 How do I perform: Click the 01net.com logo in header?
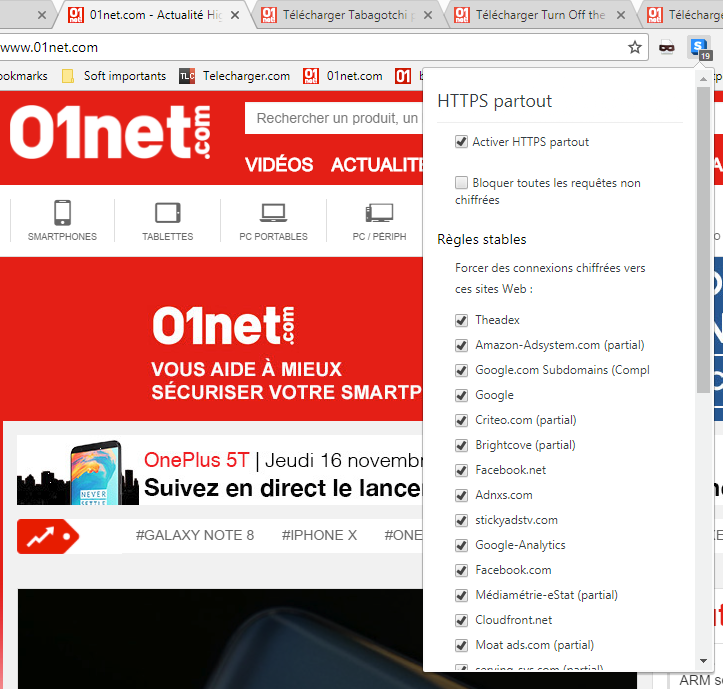[111, 134]
